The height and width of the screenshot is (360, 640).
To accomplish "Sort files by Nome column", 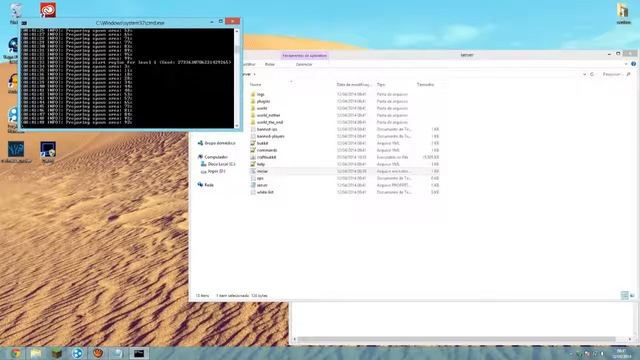I will pyautogui.click(x=256, y=84).
